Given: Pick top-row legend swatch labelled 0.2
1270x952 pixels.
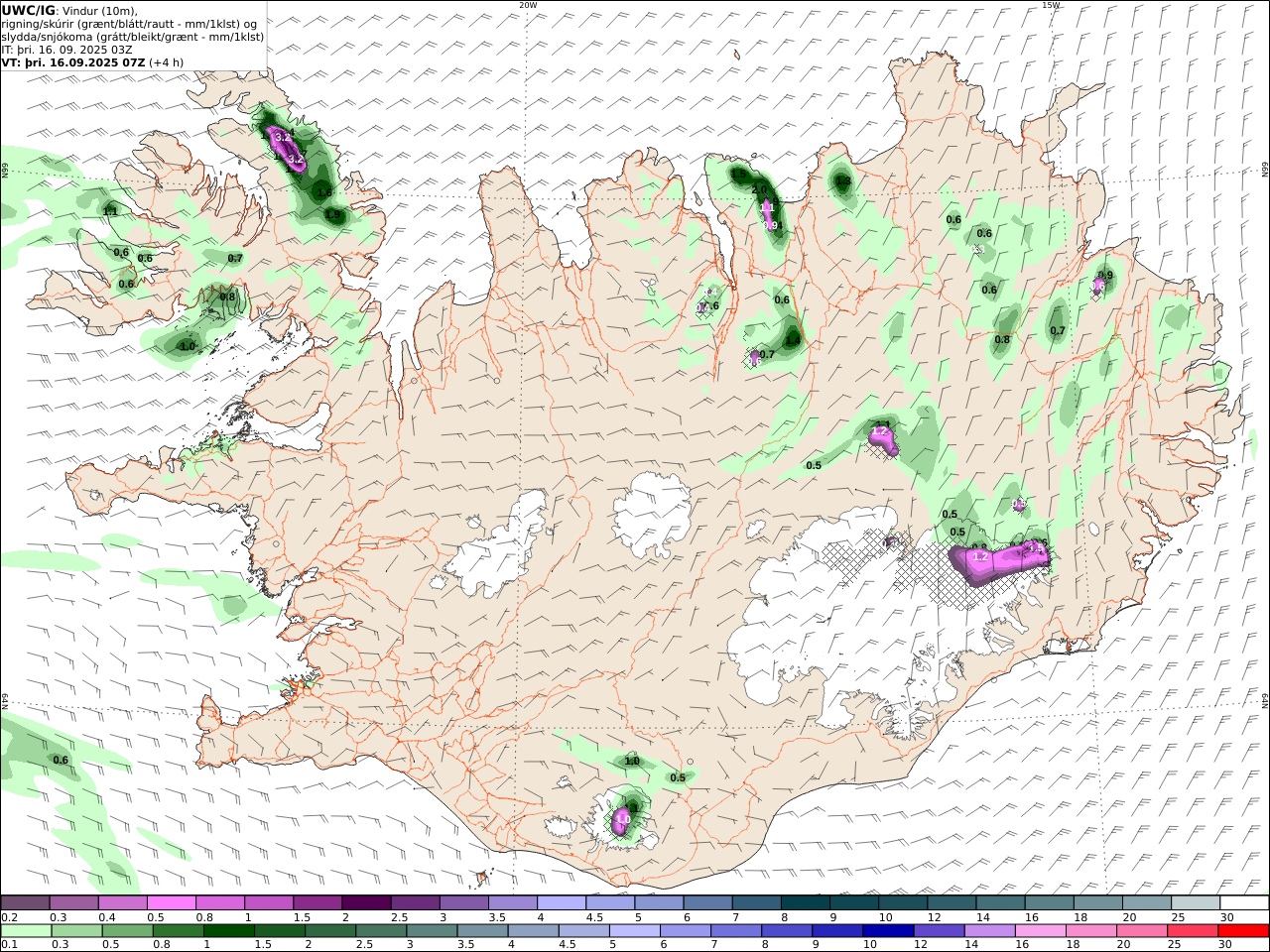Looking at the screenshot, I should (25, 902).
